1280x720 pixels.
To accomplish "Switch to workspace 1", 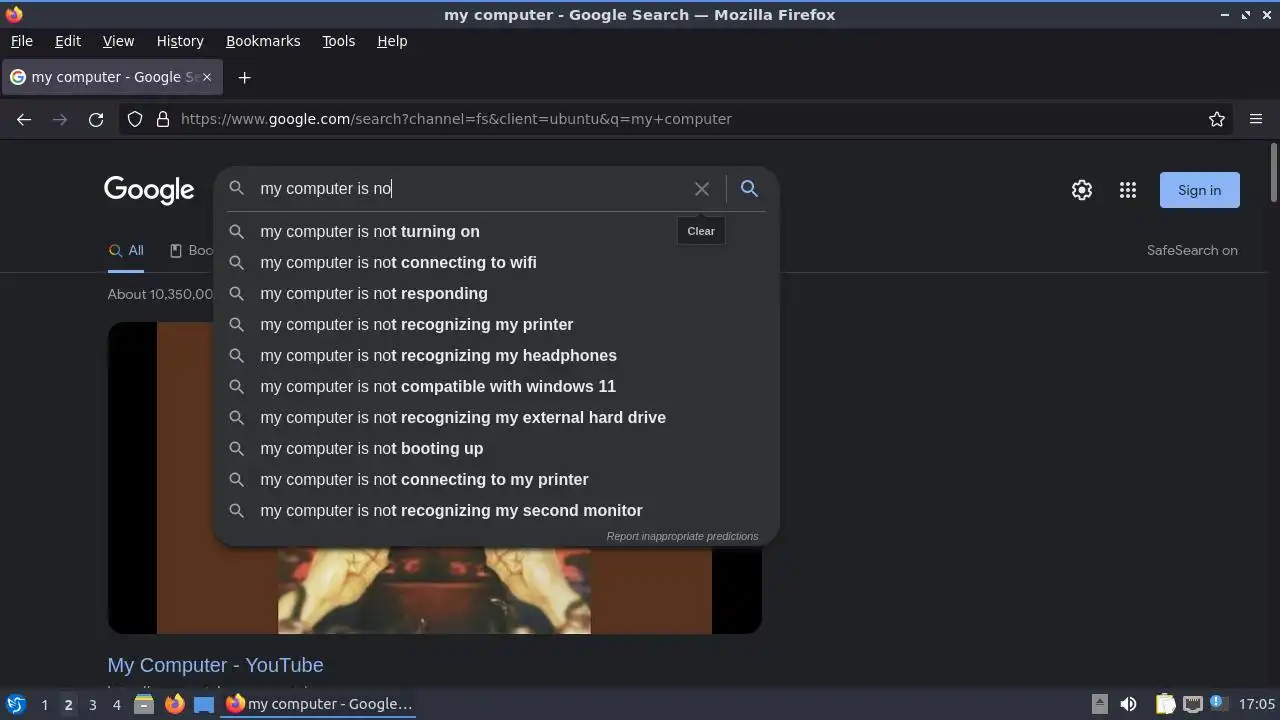I will (44, 704).
